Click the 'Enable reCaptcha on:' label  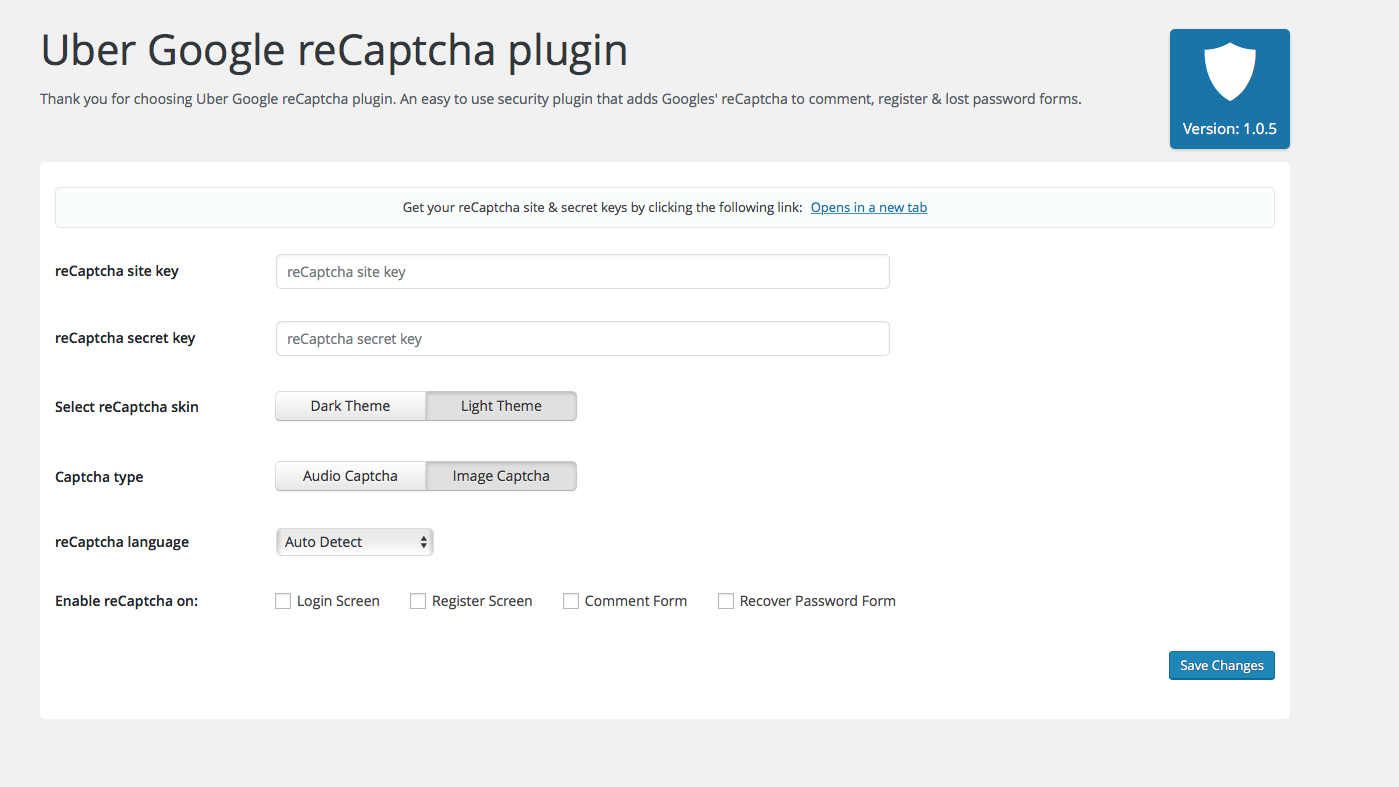127,601
